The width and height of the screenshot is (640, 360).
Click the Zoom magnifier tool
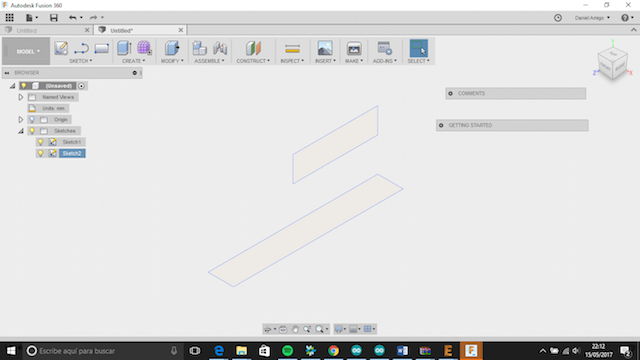coord(319,329)
